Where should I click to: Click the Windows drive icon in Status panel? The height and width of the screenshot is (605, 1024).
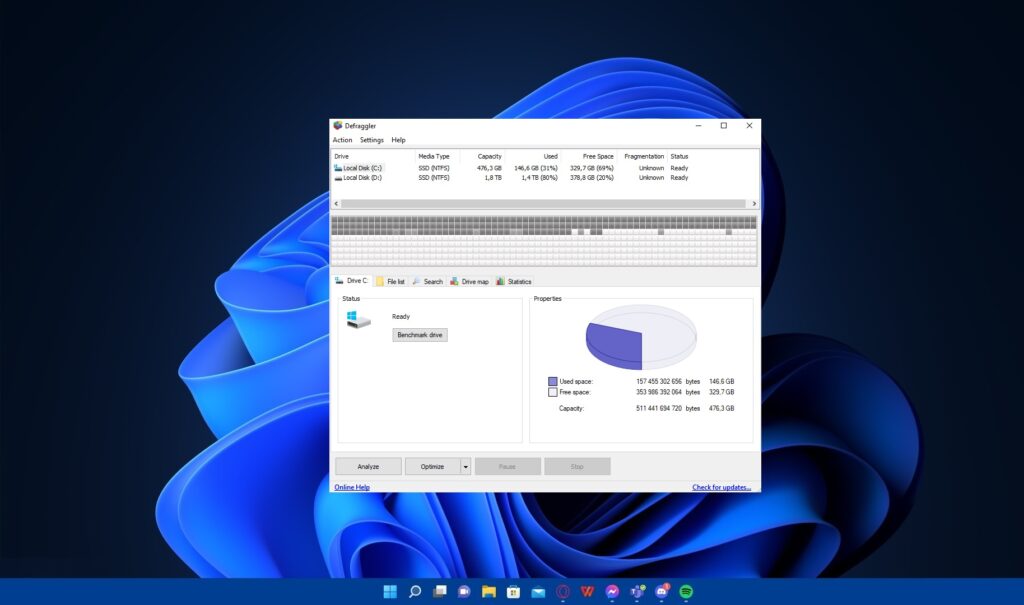358,319
